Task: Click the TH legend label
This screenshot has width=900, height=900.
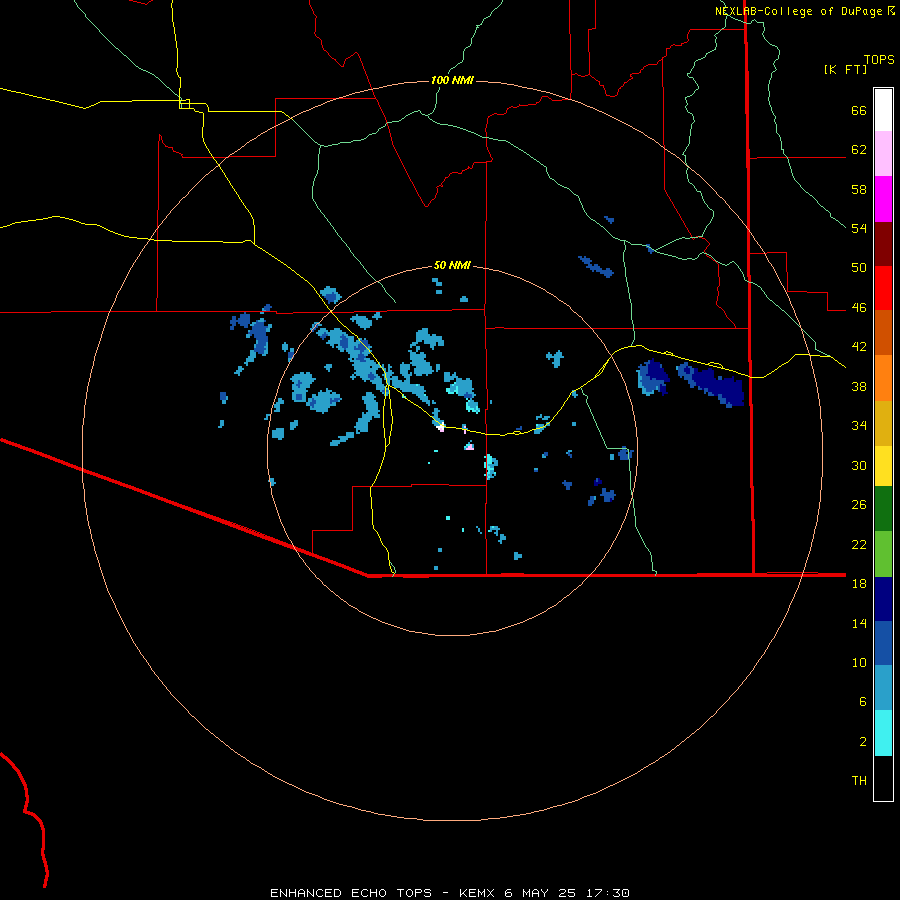Action: pos(859,781)
